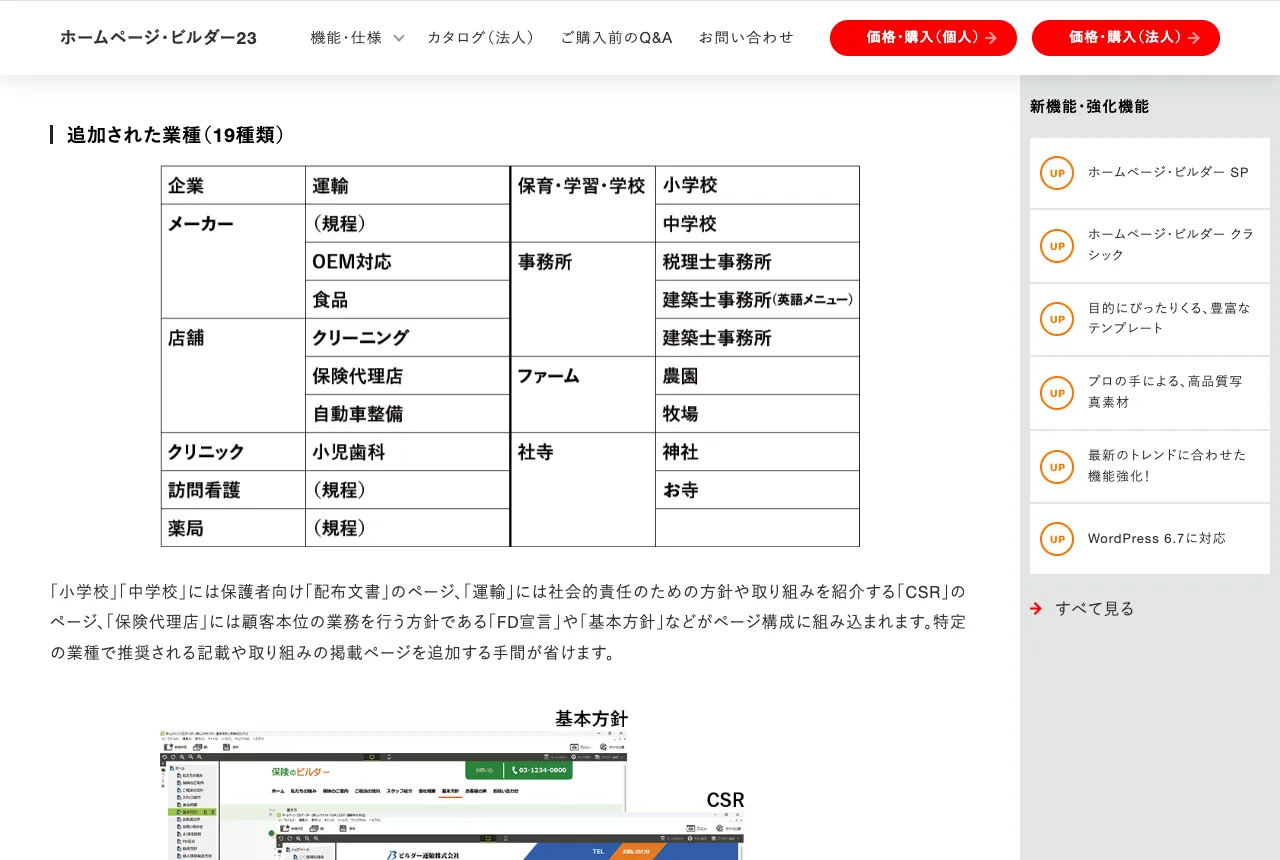Click the UP icon beside 高品質写真素材

pos(1056,393)
